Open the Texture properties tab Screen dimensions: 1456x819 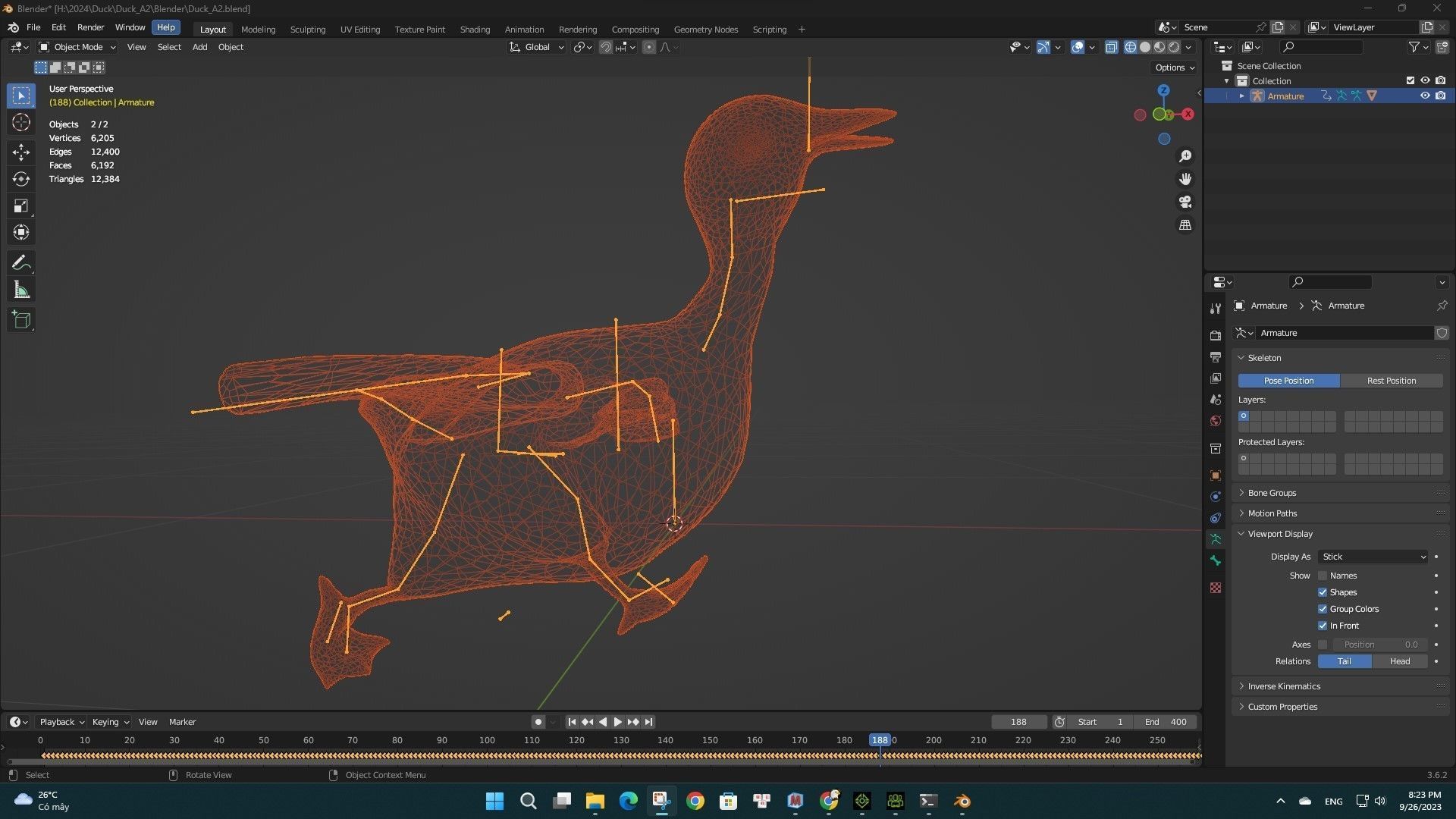[1216, 588]
